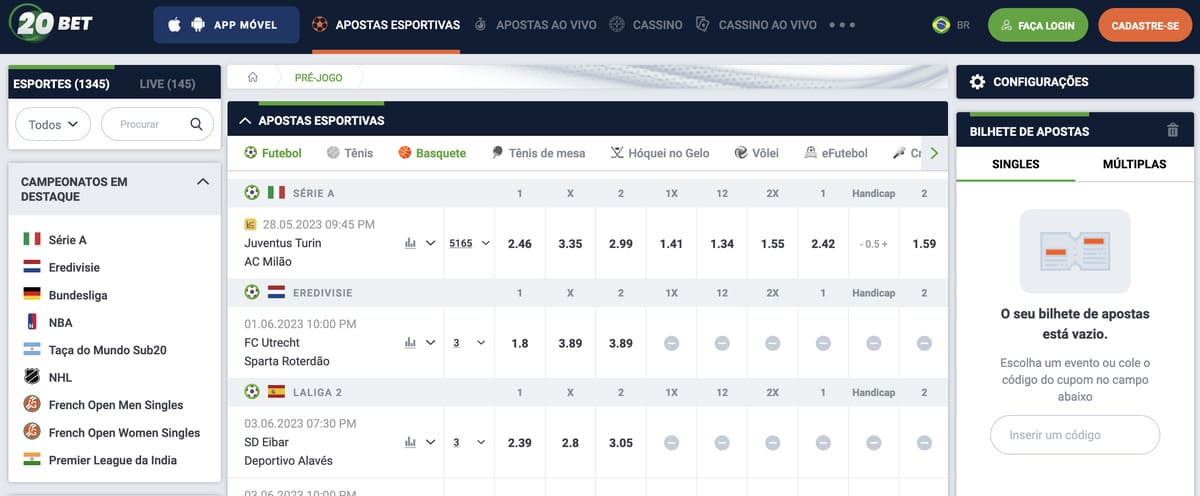
Task: Select AC Milão win odds 2.99
Action: coord(621,243)
